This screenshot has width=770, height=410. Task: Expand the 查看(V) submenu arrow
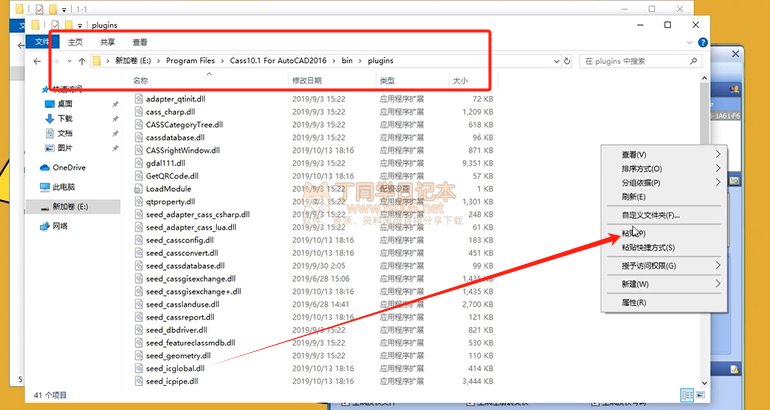click(x=717, y=154)
